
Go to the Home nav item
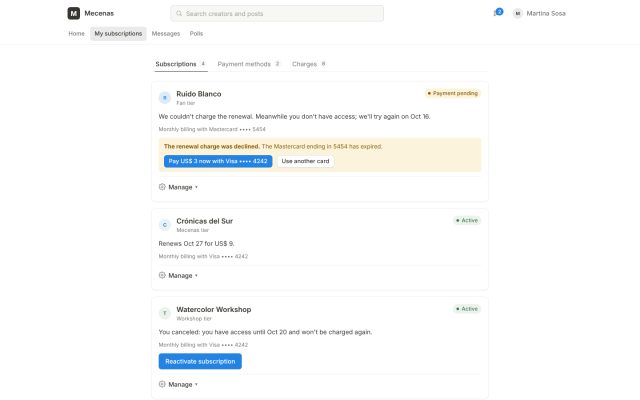point(76,33)
